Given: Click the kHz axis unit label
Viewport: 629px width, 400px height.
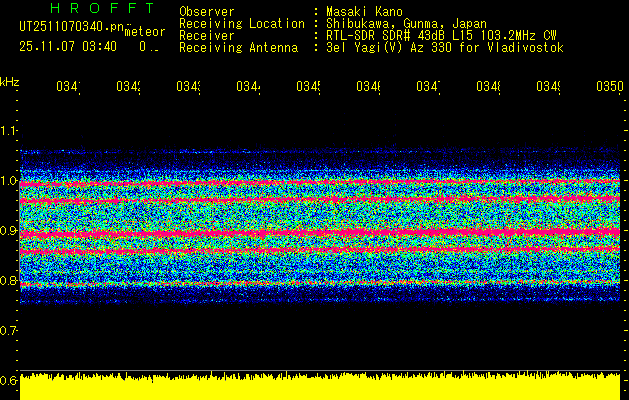Looking at the screenshot, I should tap(9, 83).
